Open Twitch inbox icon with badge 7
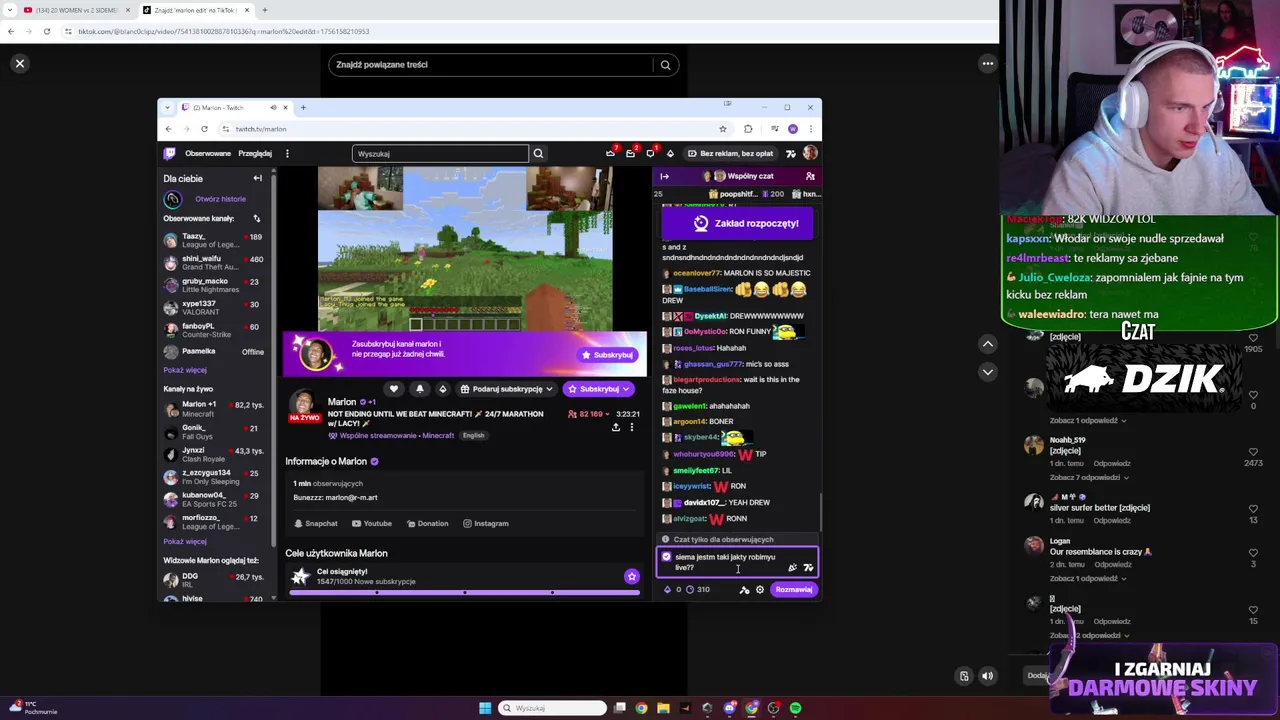The image size is (1280, 720). pos(610,153)
